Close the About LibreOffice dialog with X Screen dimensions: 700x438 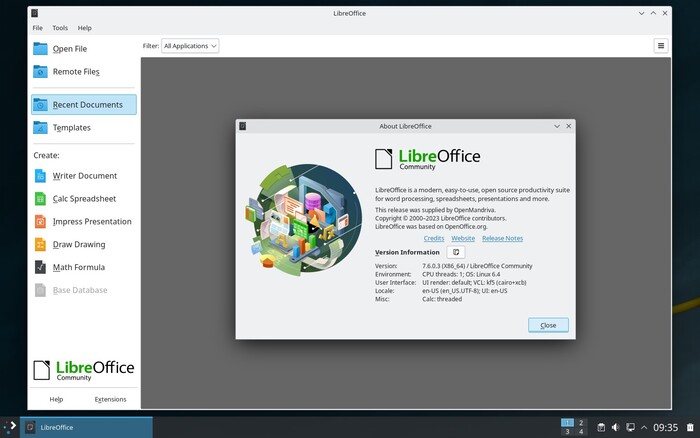(569, 126)
